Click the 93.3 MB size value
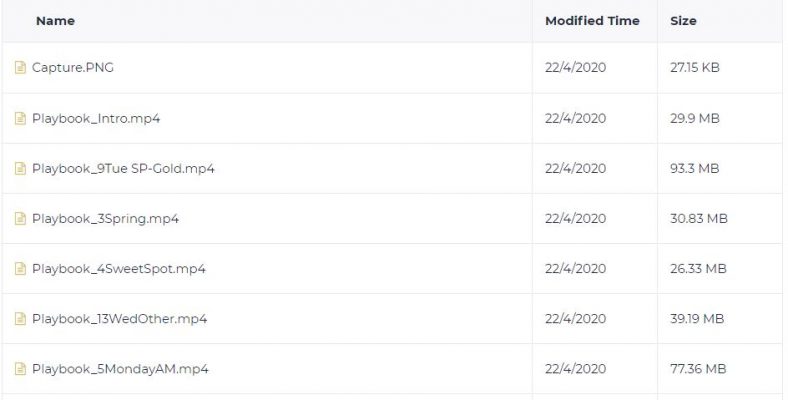The width and height of the screenshot is (788, 400). pos(695,168)
